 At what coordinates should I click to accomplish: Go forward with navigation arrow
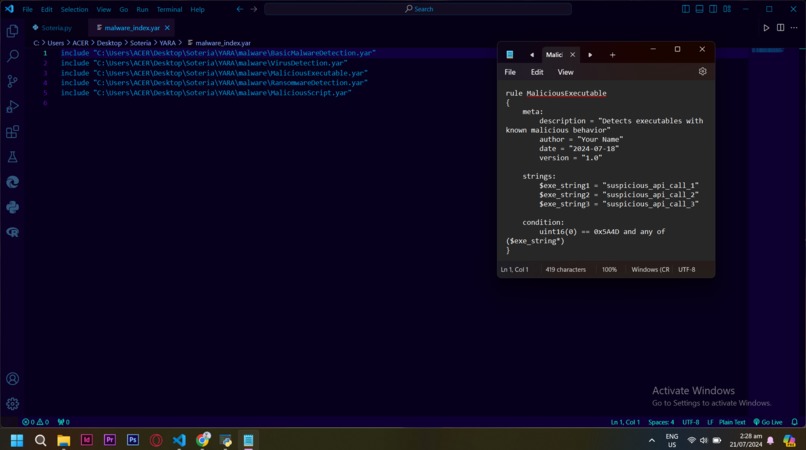click(254, 9)
